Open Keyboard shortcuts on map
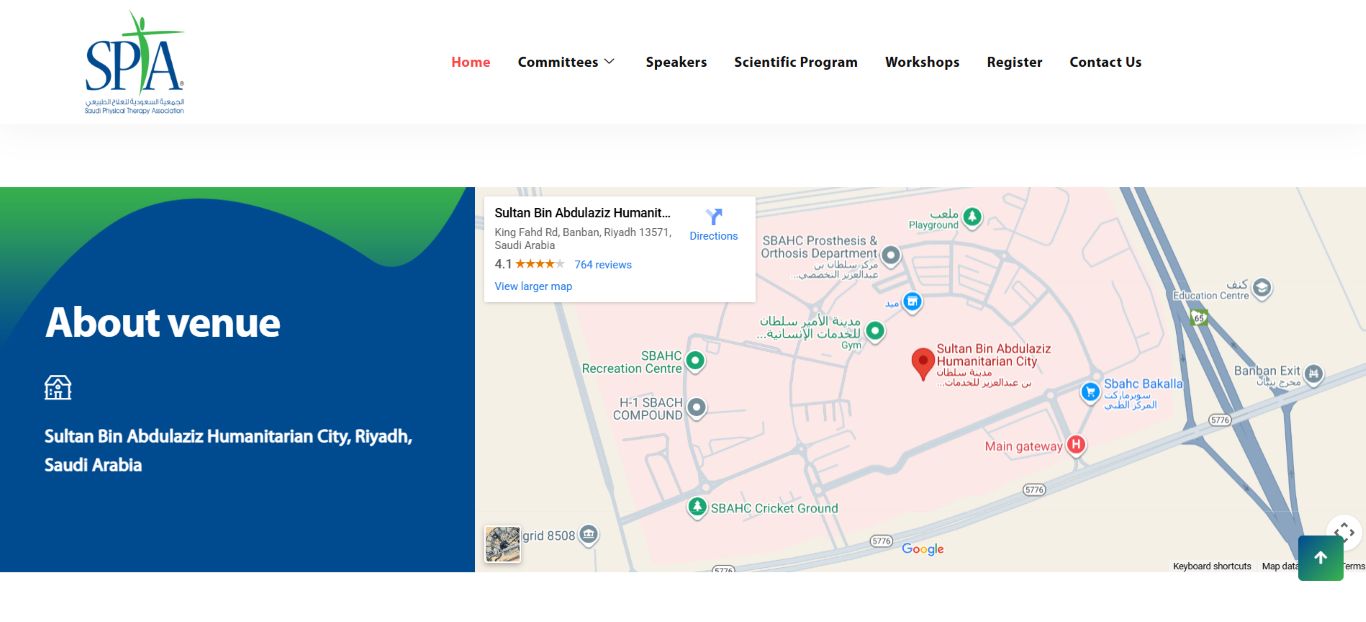The image size is (1366, 622). pos(1212,566)
